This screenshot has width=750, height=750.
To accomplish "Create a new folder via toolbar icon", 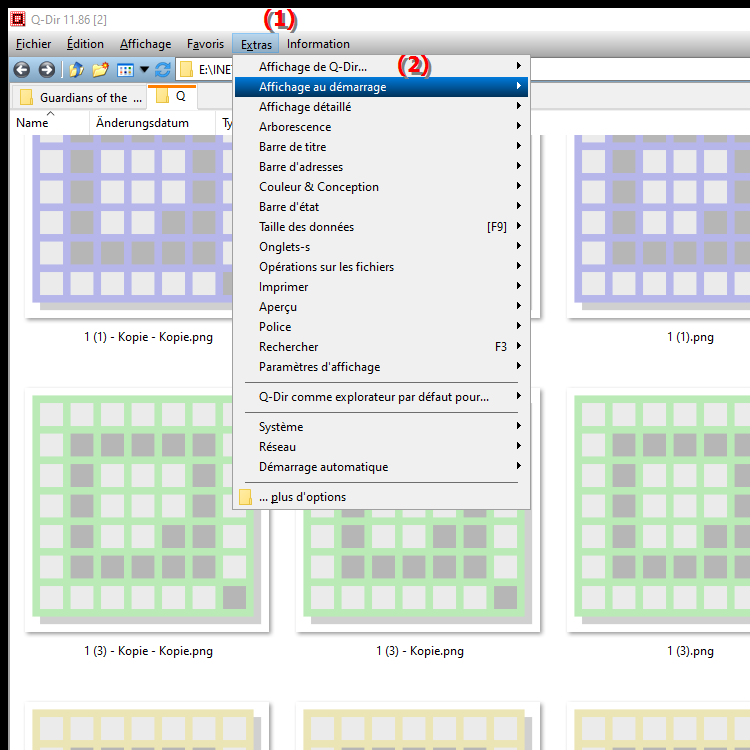I will pos(100,70).
